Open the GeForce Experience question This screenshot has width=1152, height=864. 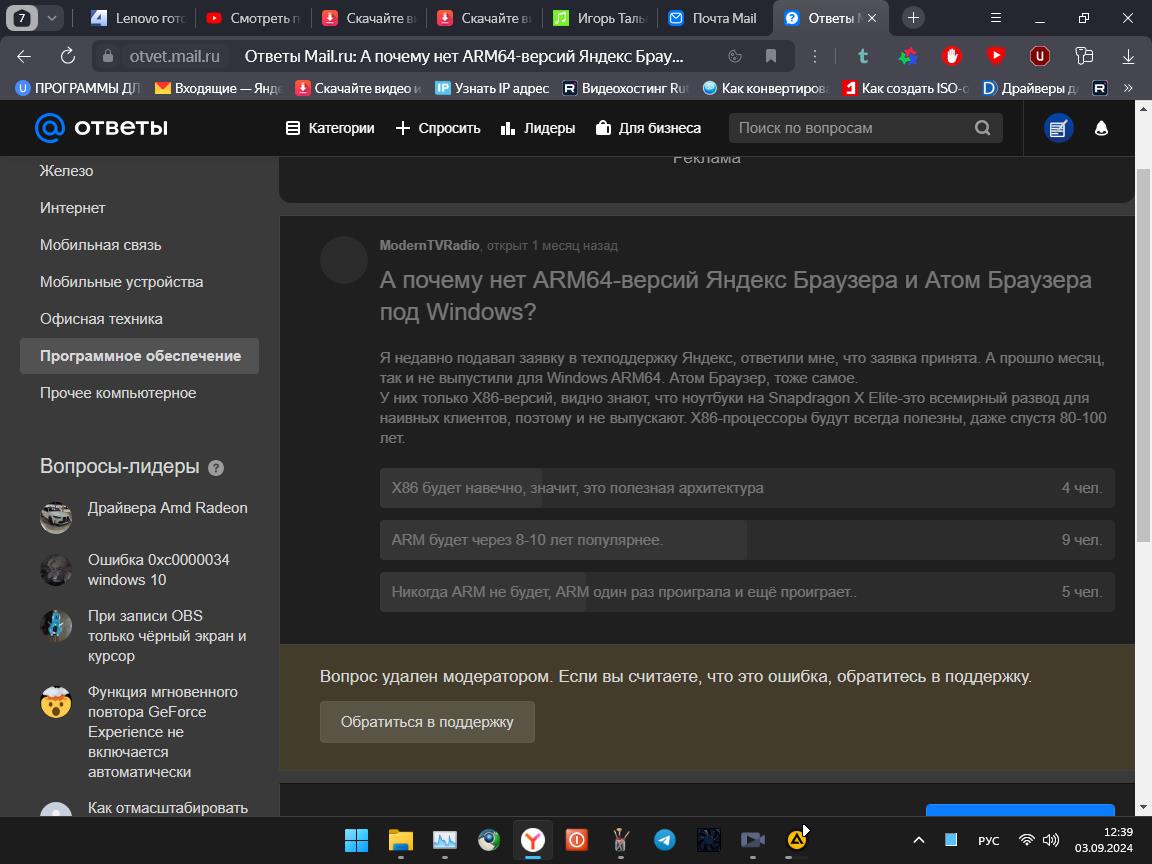[x=162, y=732]
